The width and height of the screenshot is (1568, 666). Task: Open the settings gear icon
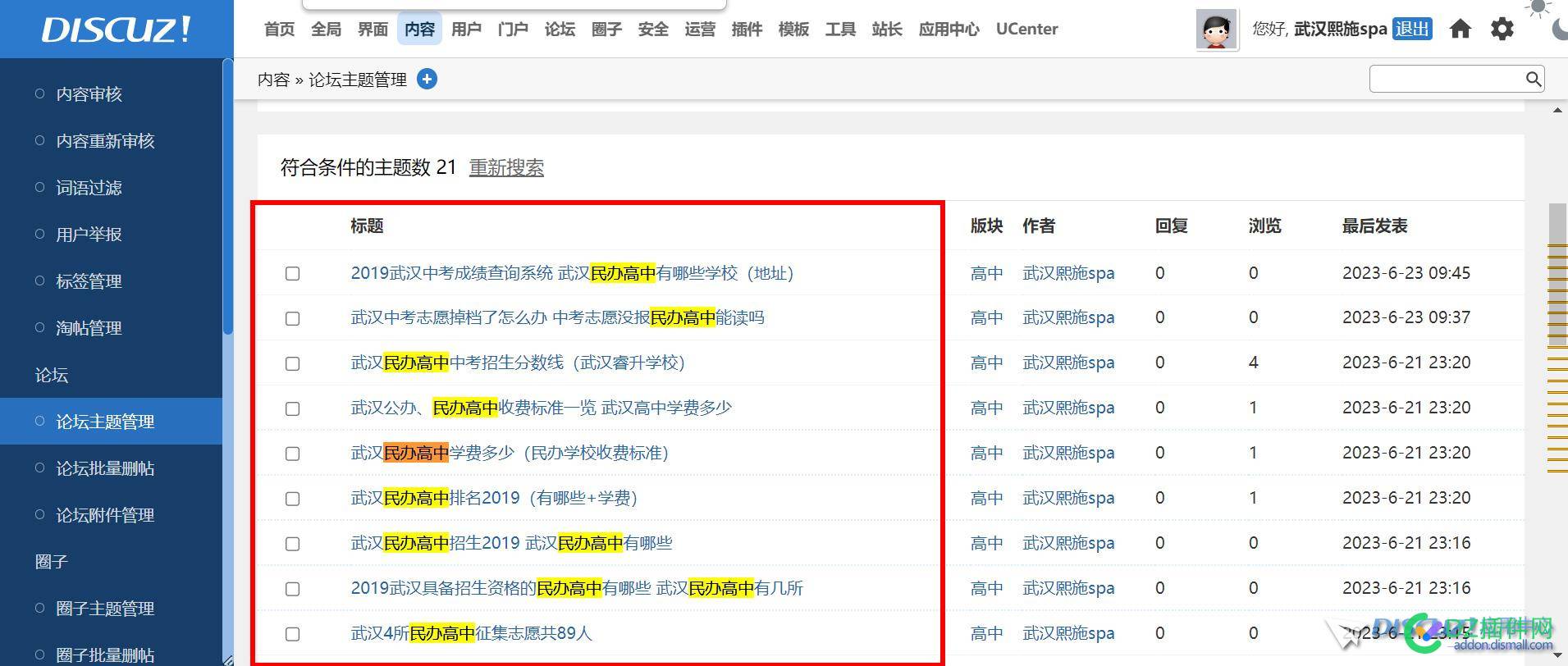pyautogui.click(x=1502, y=29)
